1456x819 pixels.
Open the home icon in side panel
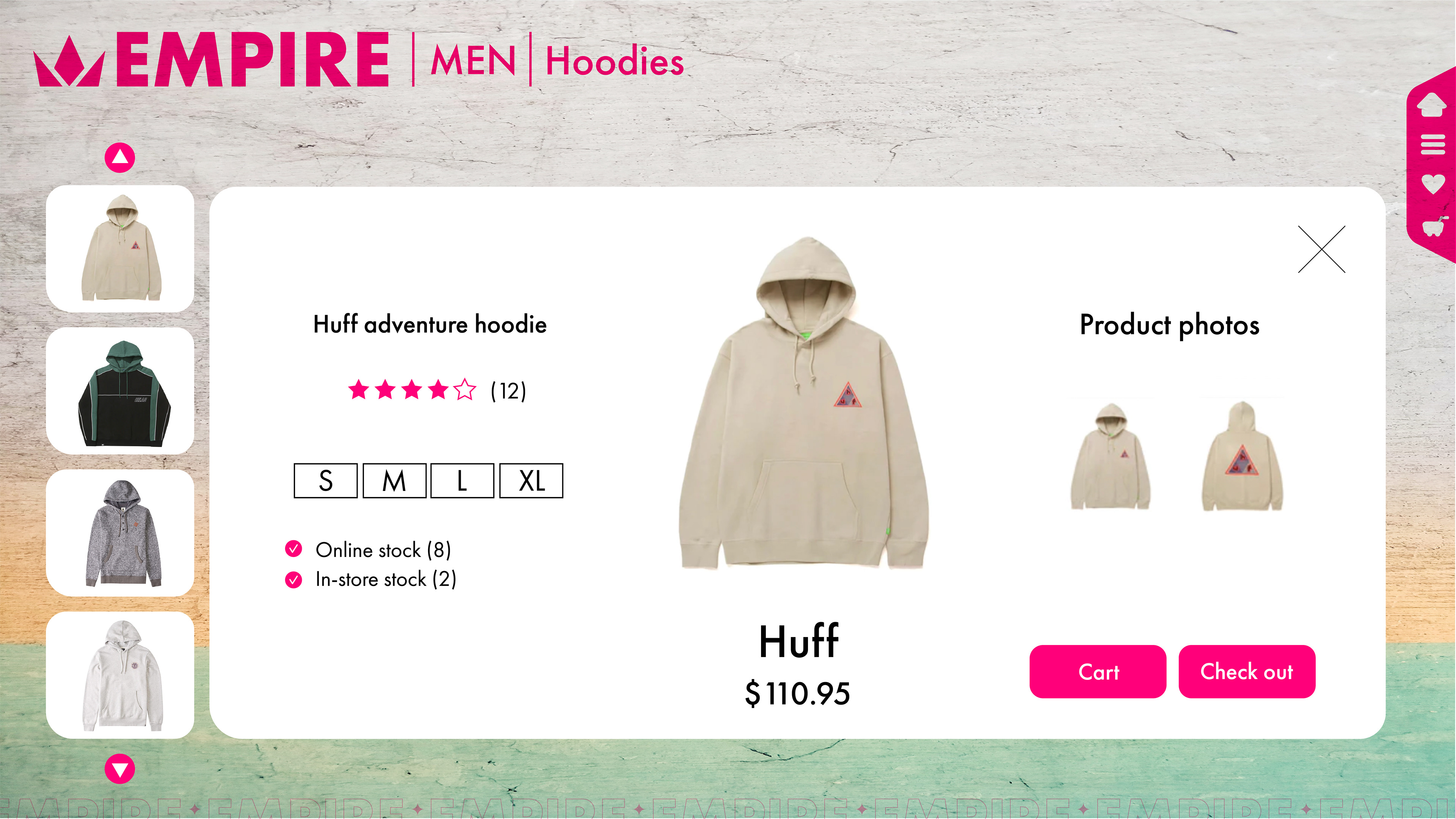click(x=1432, y=105)
